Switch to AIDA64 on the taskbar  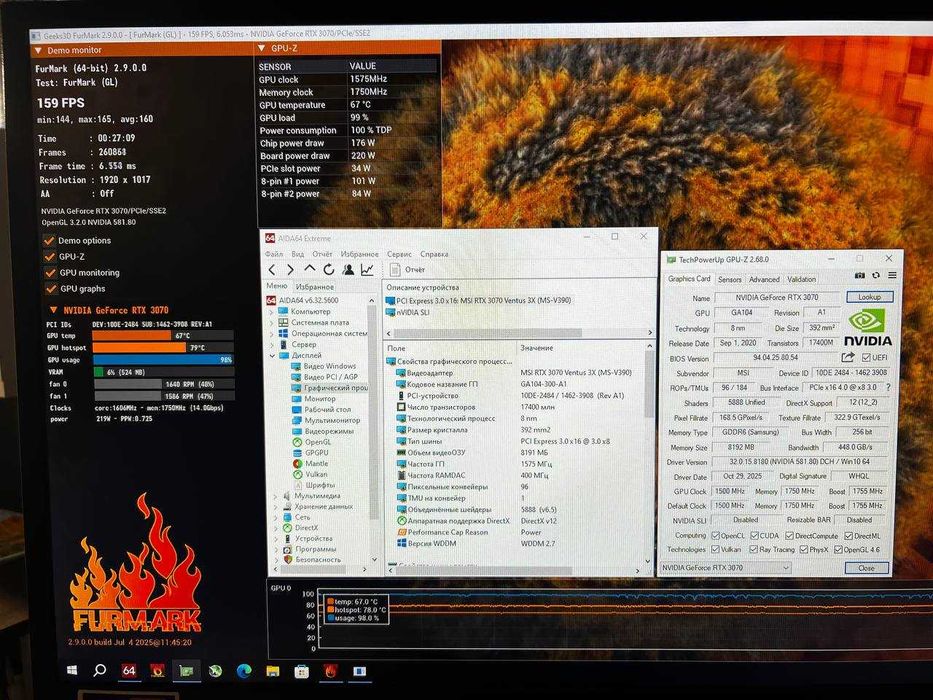(129, 671)
